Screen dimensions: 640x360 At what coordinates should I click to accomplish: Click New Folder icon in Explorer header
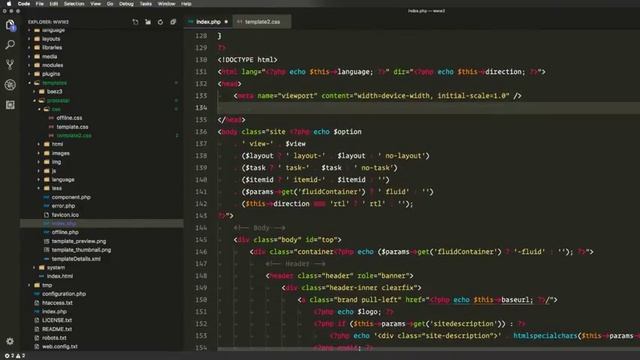(148, 22)
